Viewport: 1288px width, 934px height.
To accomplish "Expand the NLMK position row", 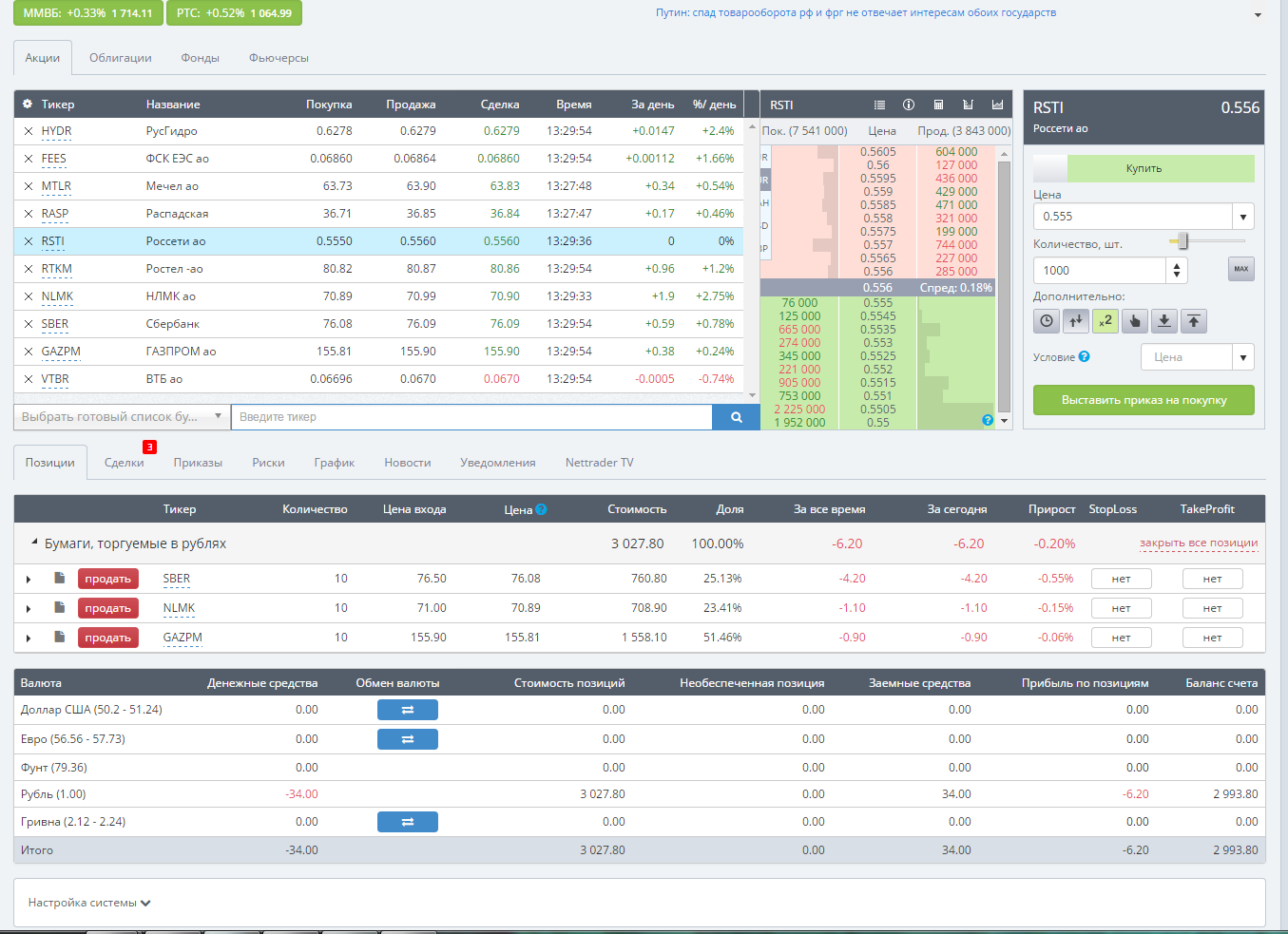I will tap(29, 608).
